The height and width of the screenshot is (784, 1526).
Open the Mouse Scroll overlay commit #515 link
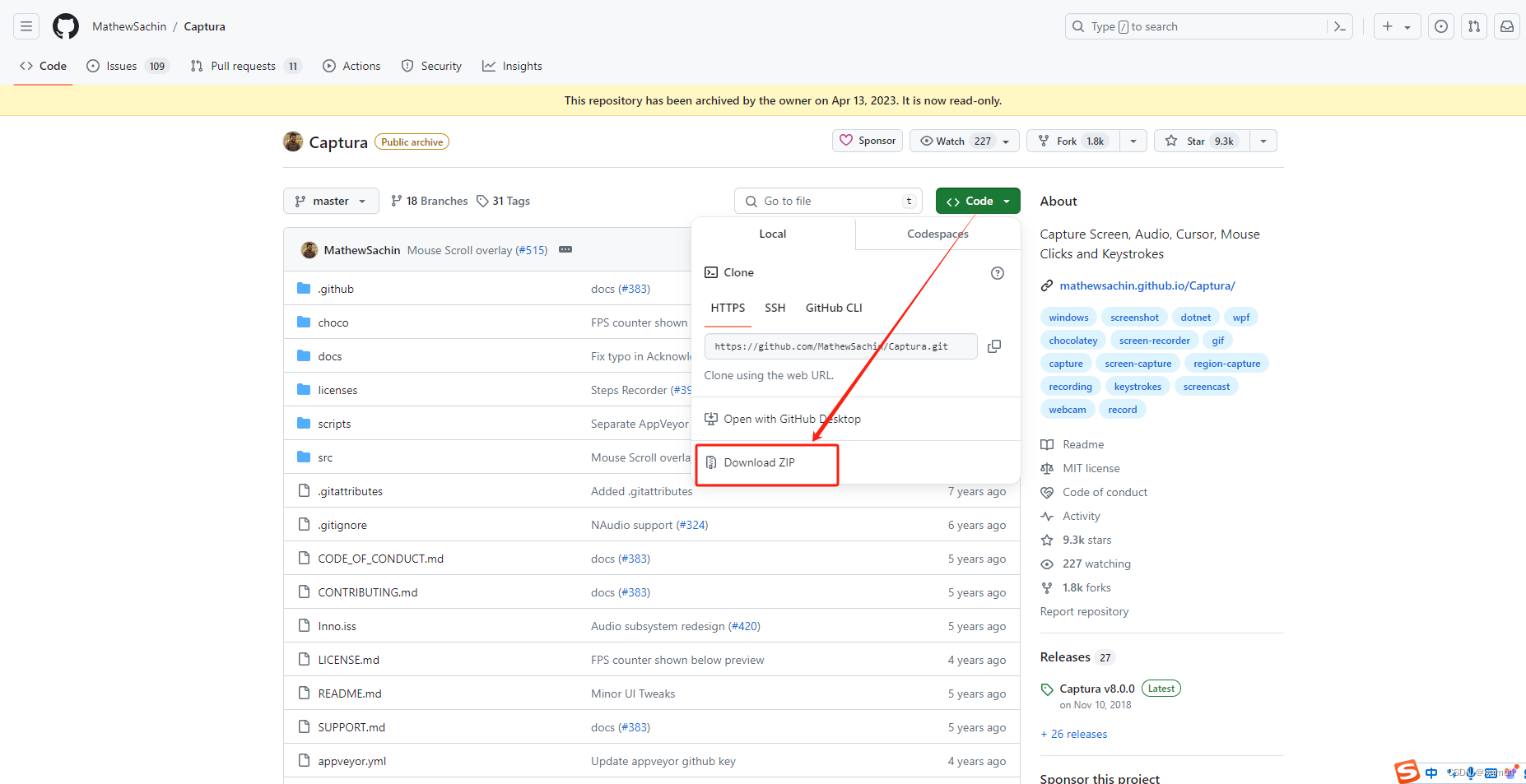click(532, 250)
